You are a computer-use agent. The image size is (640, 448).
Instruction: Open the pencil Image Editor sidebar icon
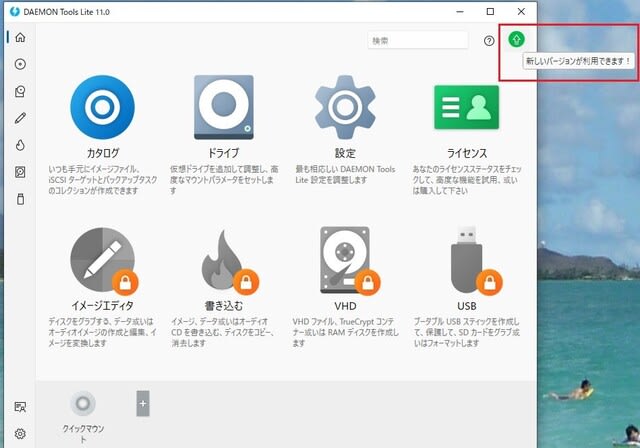click(x=20, y=118)
